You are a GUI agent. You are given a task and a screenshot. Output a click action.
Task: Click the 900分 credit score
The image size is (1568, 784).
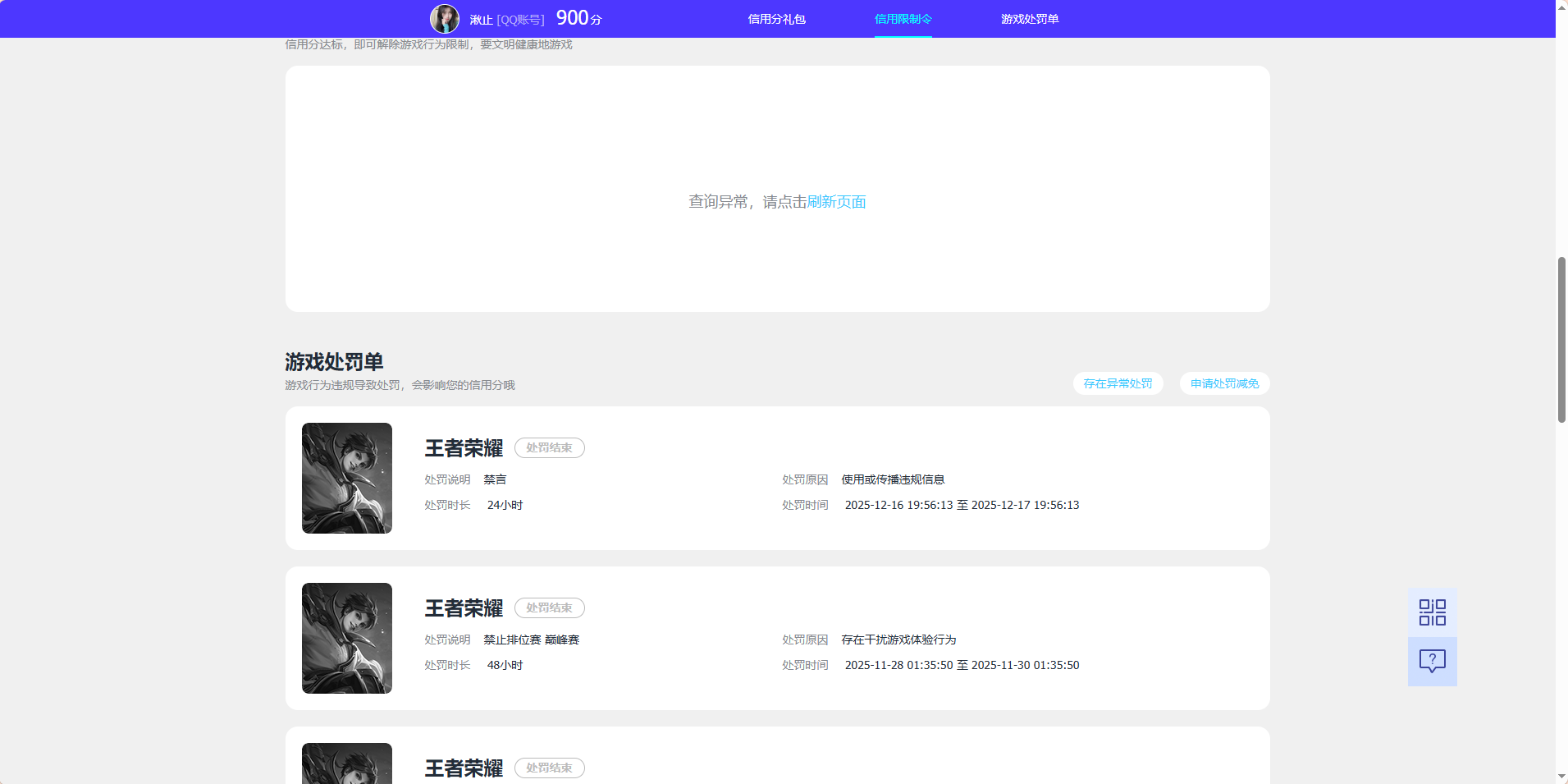(x=578, y=18)
